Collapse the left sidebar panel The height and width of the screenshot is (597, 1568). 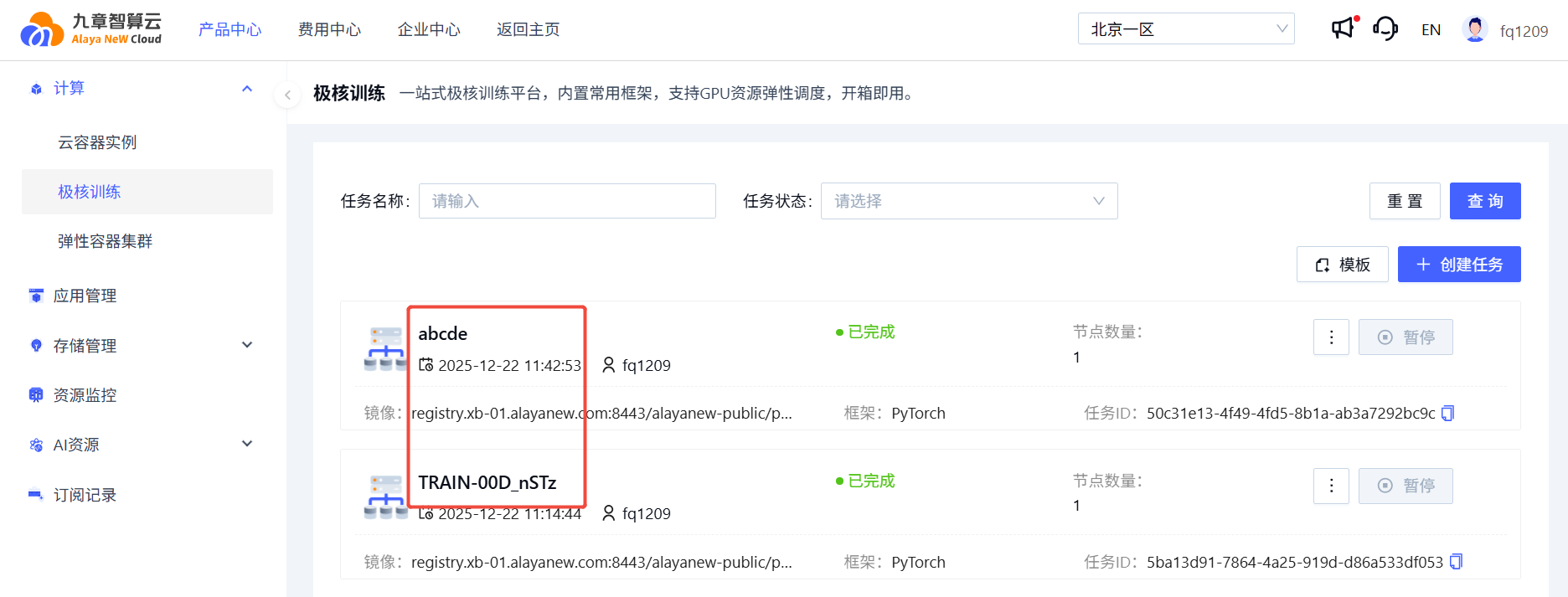click(x=287, y=95)
